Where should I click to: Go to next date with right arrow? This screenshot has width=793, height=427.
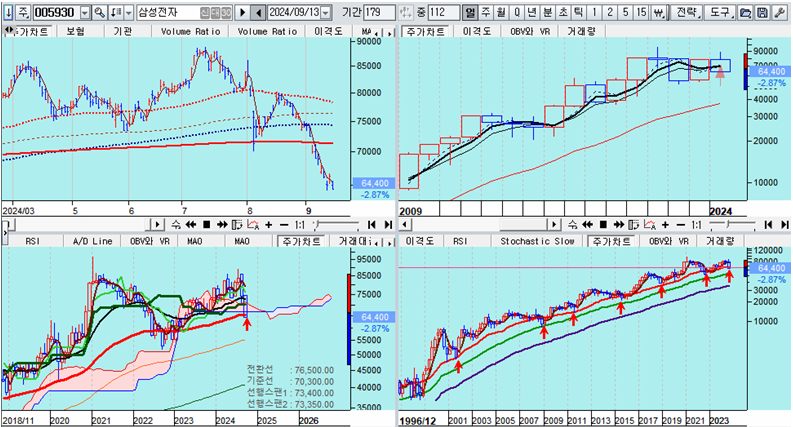pos(243,12)
